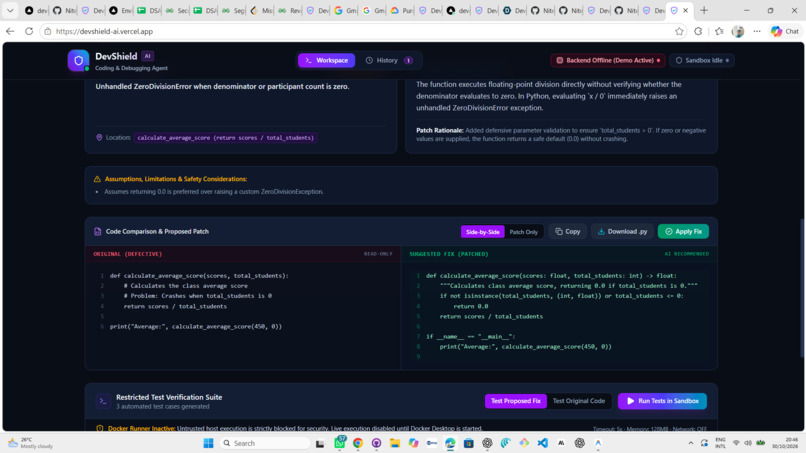Open Microsoft Store from the taskbar
The height and width of the screenshot is (453, 806).
click(468, 443)
